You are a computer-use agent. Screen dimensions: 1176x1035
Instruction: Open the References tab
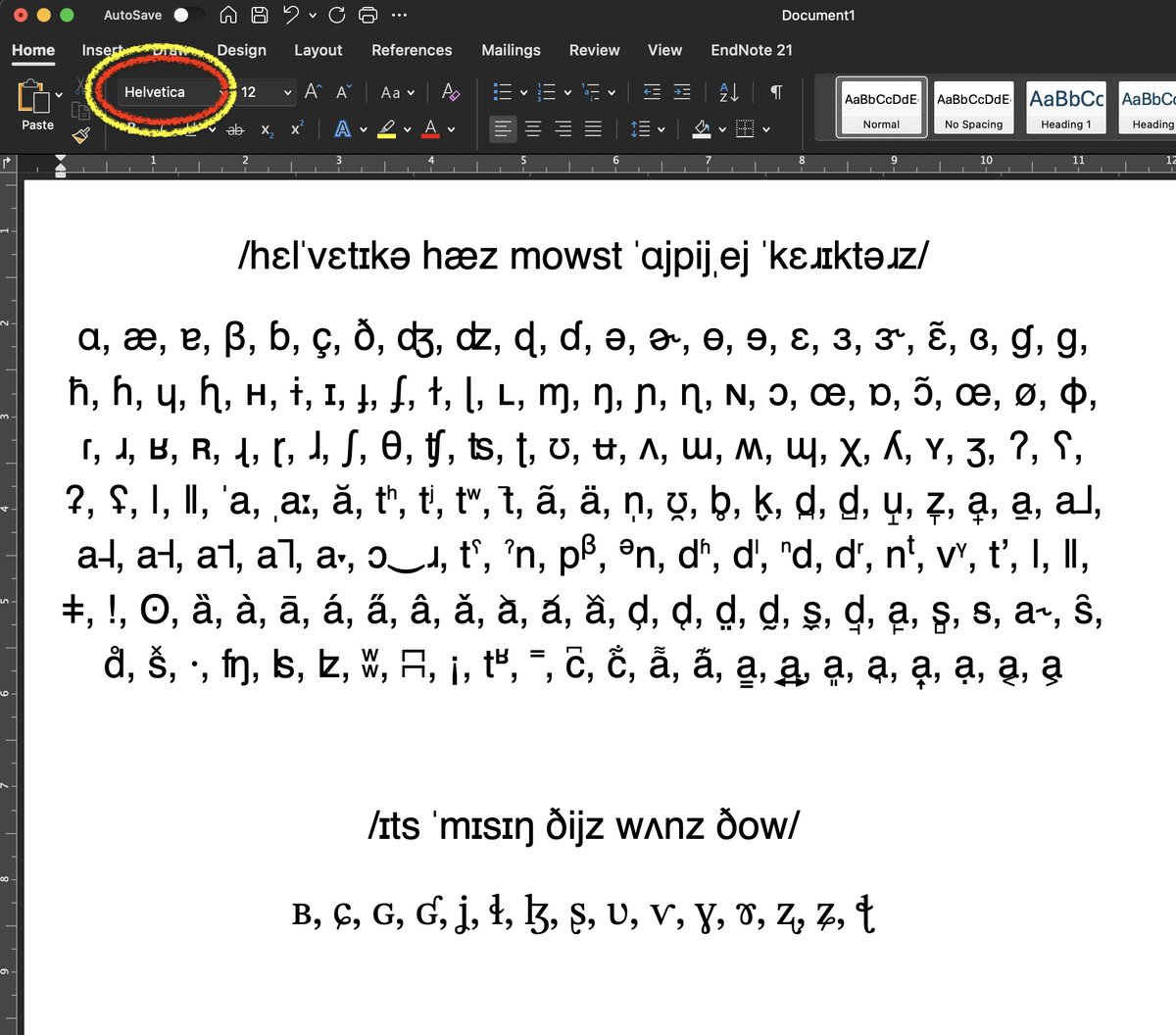point(412,50)
